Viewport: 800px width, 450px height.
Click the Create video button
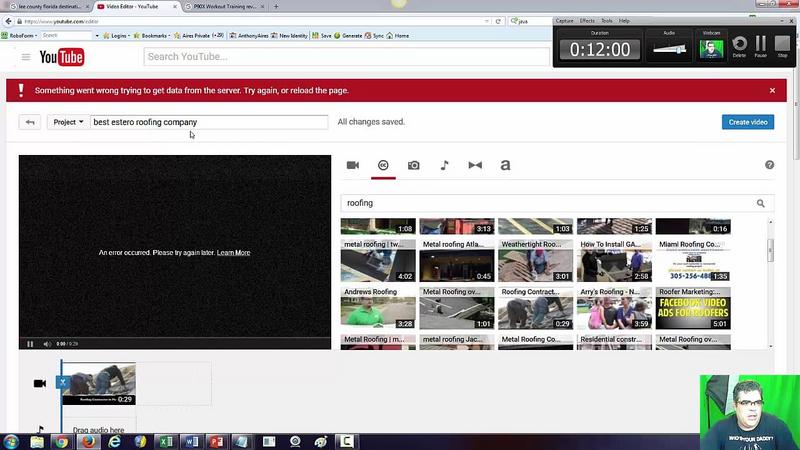(747, 122)
